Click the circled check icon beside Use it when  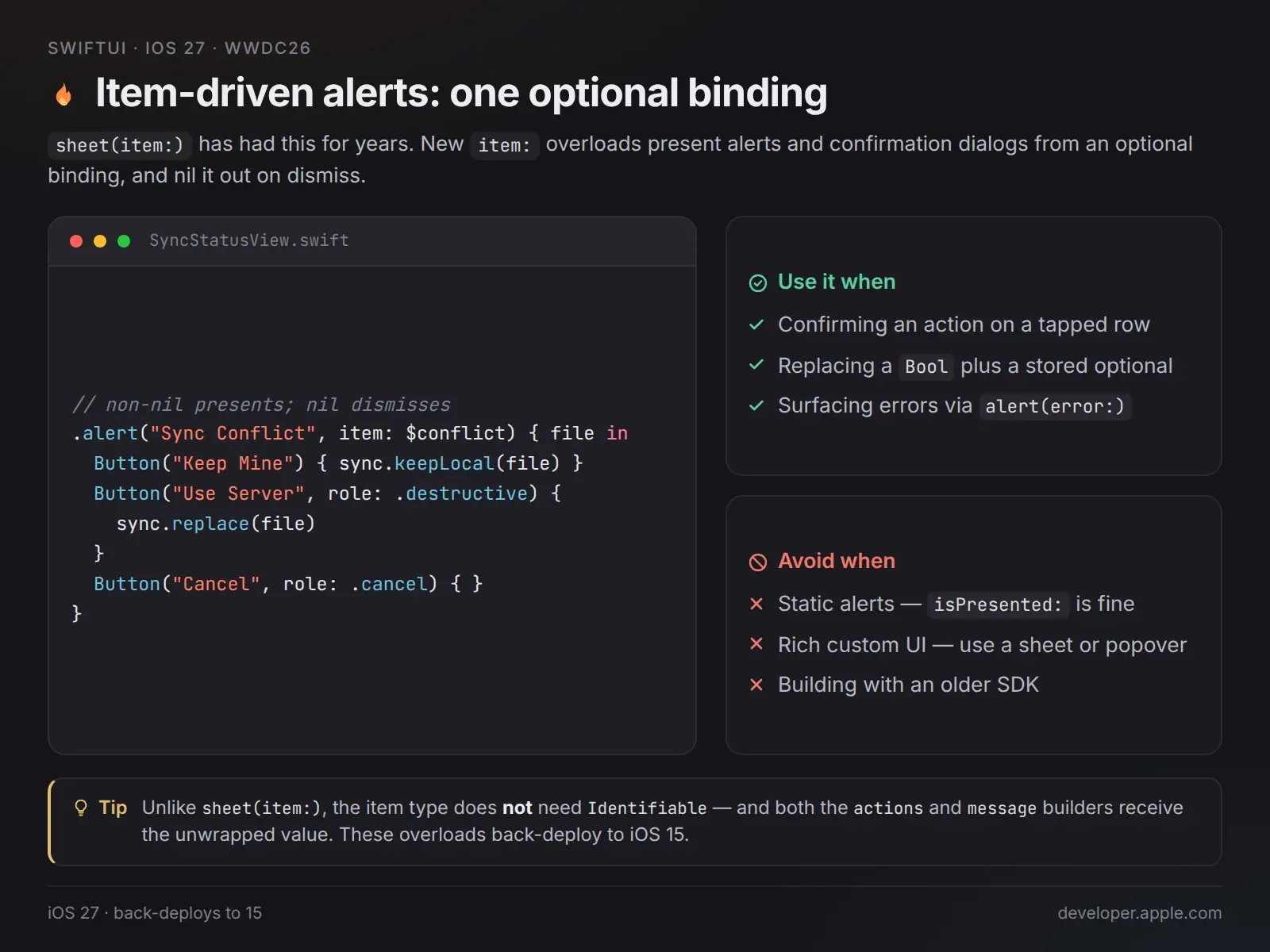tap(758, 283)
